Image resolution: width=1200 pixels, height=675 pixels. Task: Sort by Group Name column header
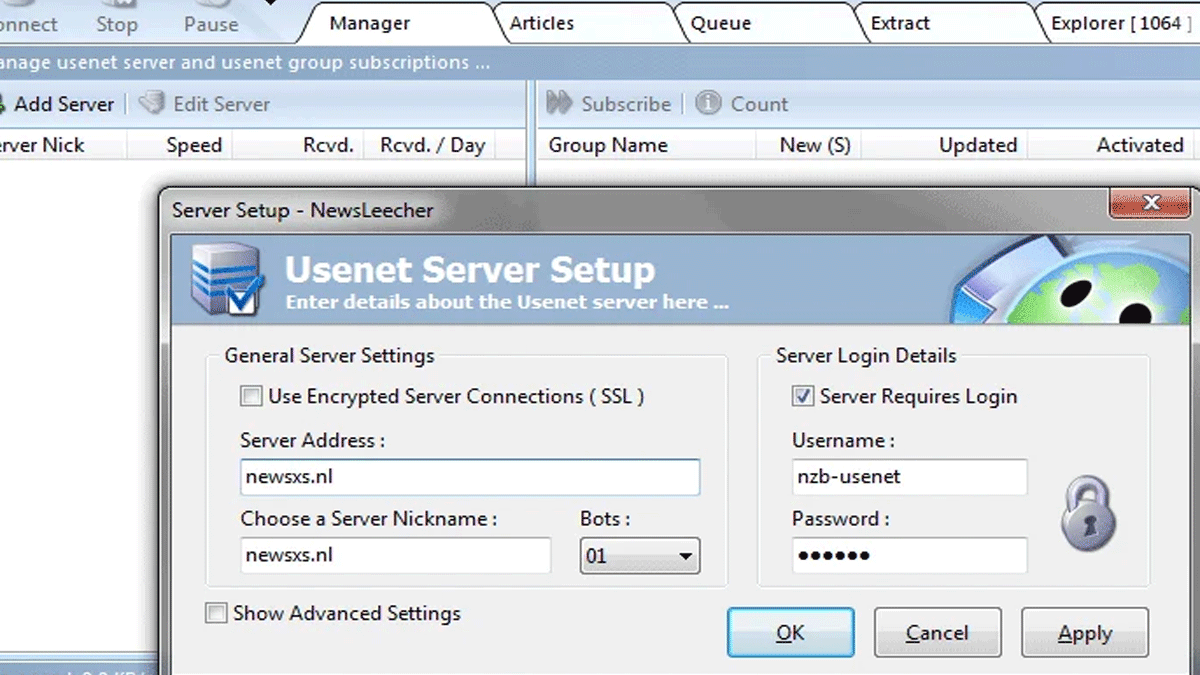click(x=608, y=145)
